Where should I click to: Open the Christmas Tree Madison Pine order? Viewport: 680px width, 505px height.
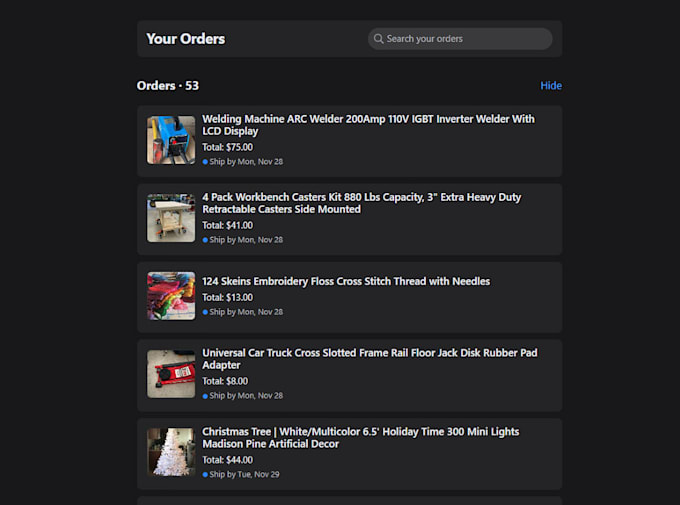click(x=360, y=438)
